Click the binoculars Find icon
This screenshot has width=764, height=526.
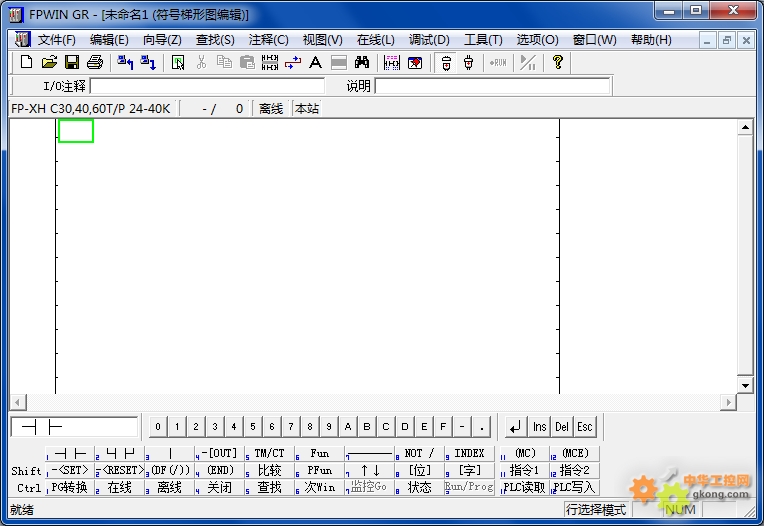coord(362,62)
